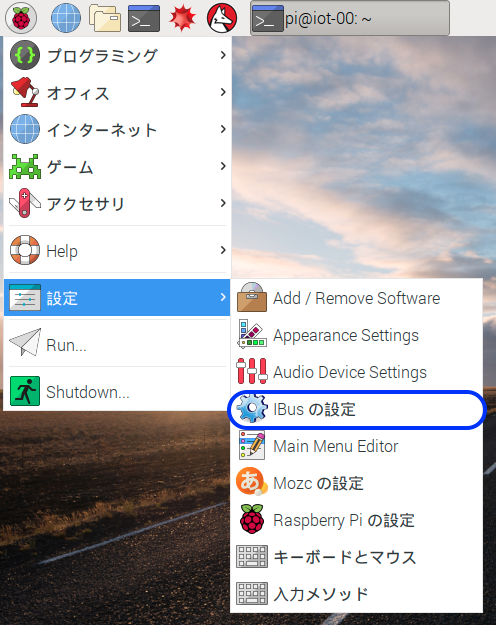The height and width of the screenshot is (625, 496).
Task: Launch the Terminal icon in the taskbar
Action: (x=144, y=18)
